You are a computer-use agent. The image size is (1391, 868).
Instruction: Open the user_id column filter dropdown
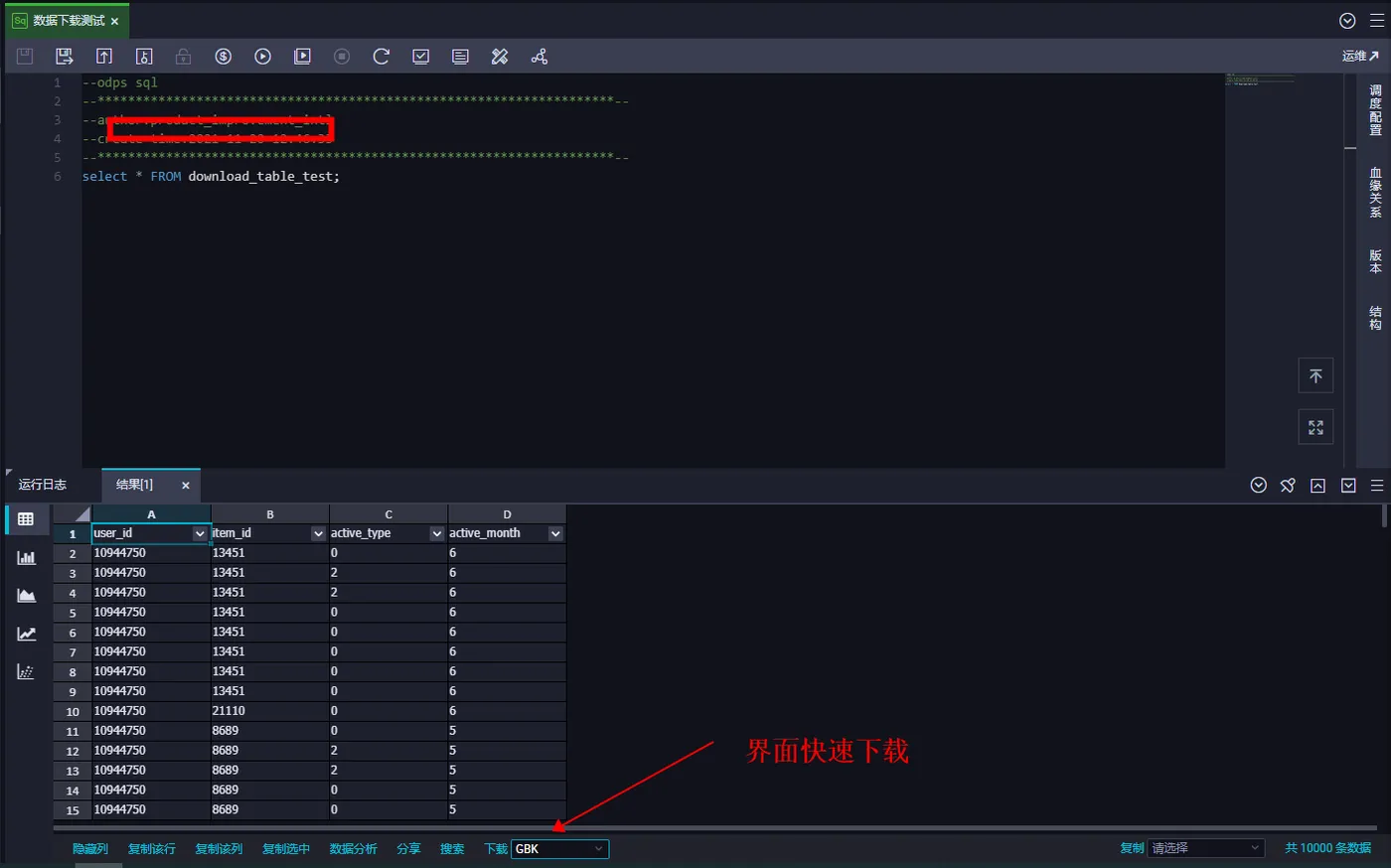coord(200,533)
